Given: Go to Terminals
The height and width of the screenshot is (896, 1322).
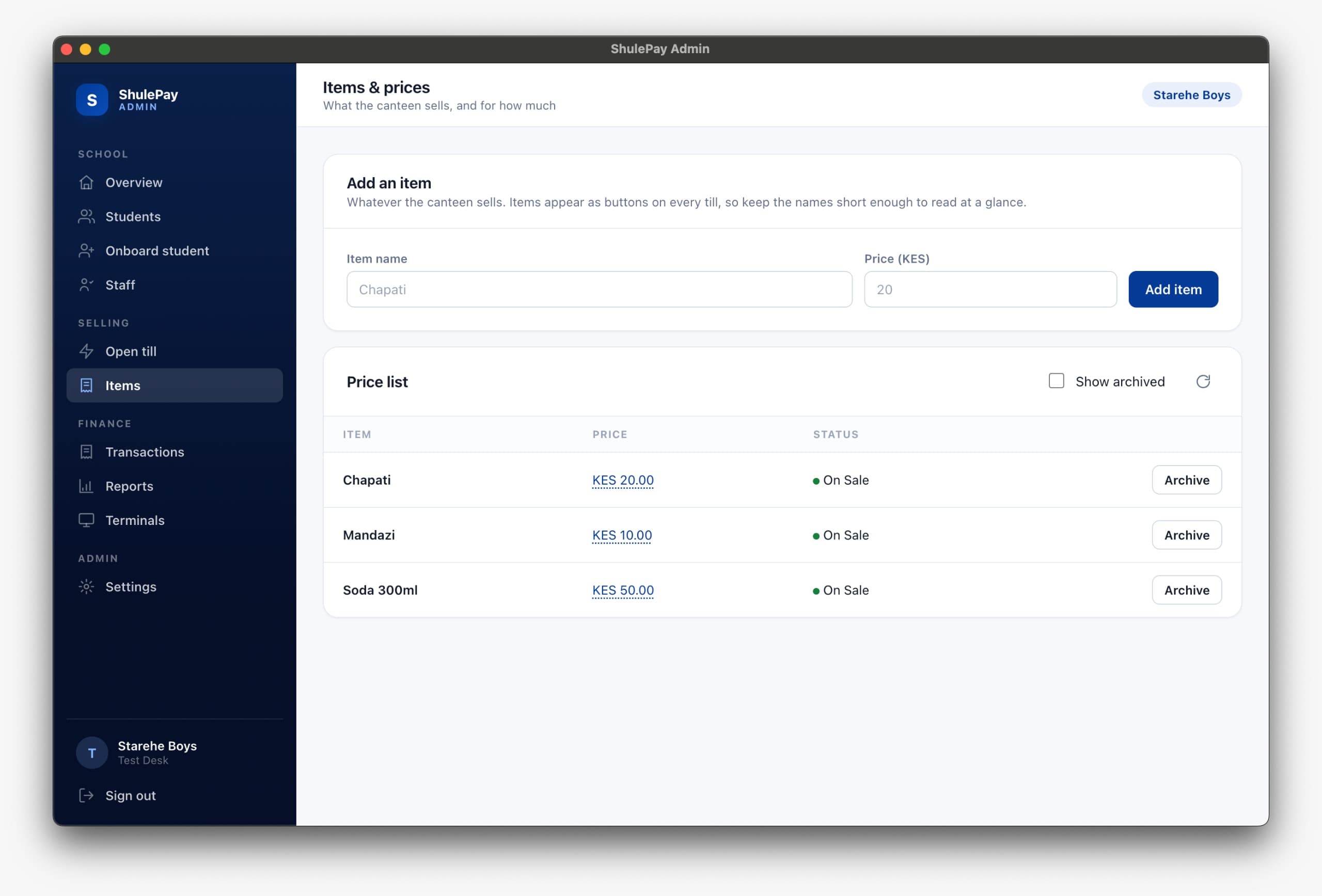Looking at the screenshot, I should (x=175, y=520).
